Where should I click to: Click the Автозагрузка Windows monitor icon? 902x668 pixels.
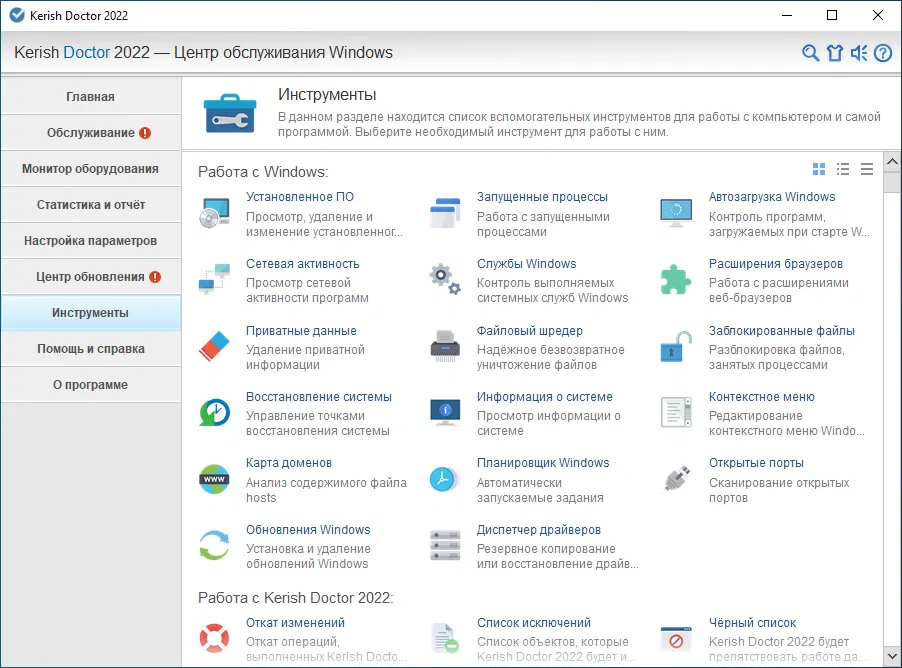(x=676, y=213)
